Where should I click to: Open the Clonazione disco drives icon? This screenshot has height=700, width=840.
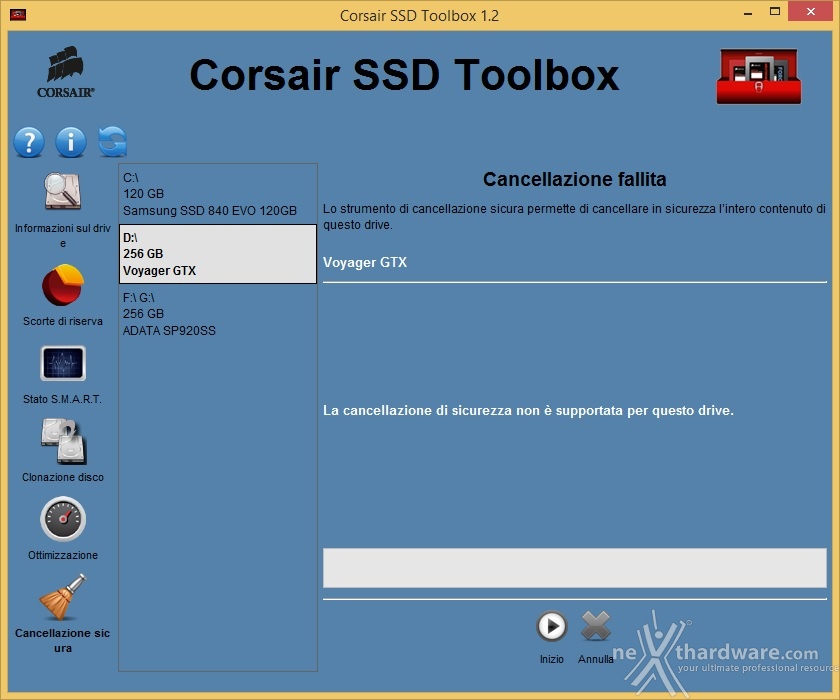(63, 441)
